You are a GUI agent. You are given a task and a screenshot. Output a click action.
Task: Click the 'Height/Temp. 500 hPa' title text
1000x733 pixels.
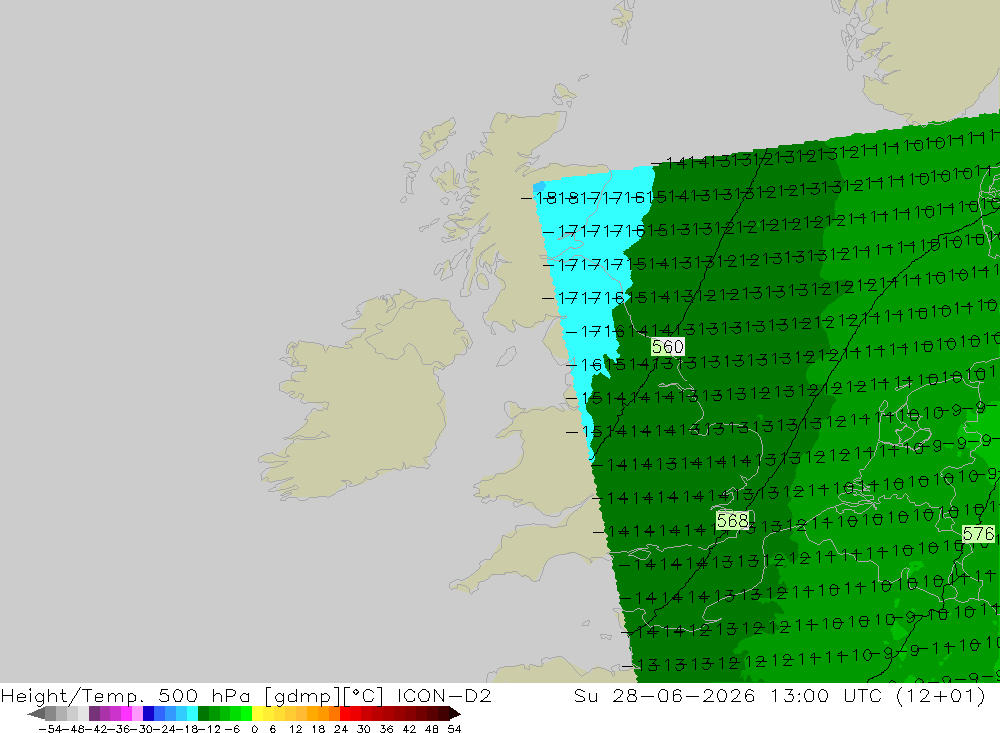125,695
